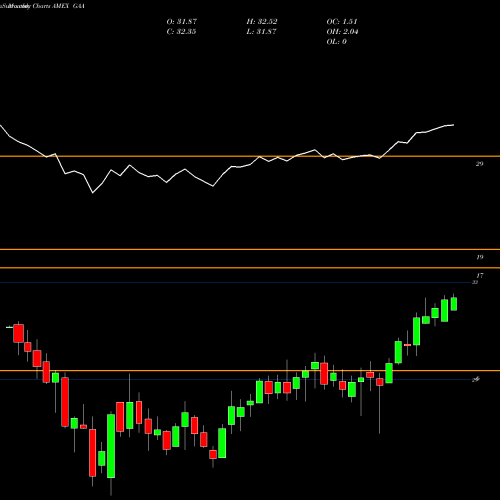Click the 'OL: 0' readout
Screen dimensions: 500x500
tap(336, 42)
